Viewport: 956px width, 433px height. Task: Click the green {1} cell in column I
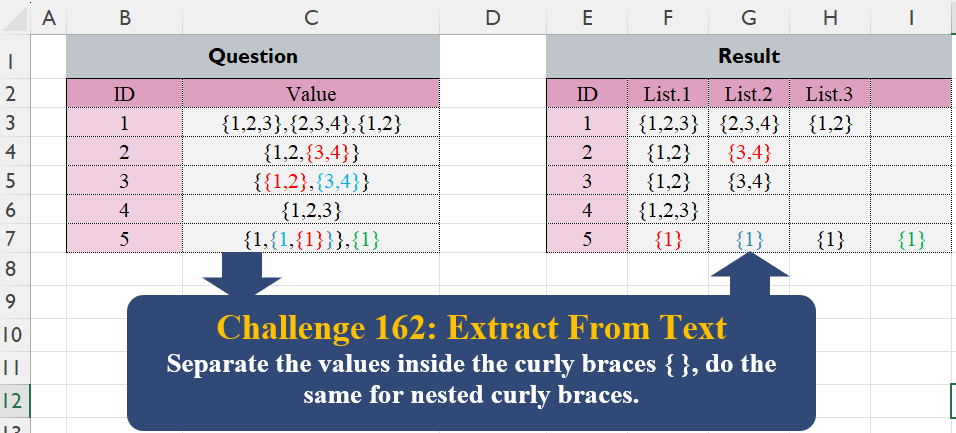910,240
